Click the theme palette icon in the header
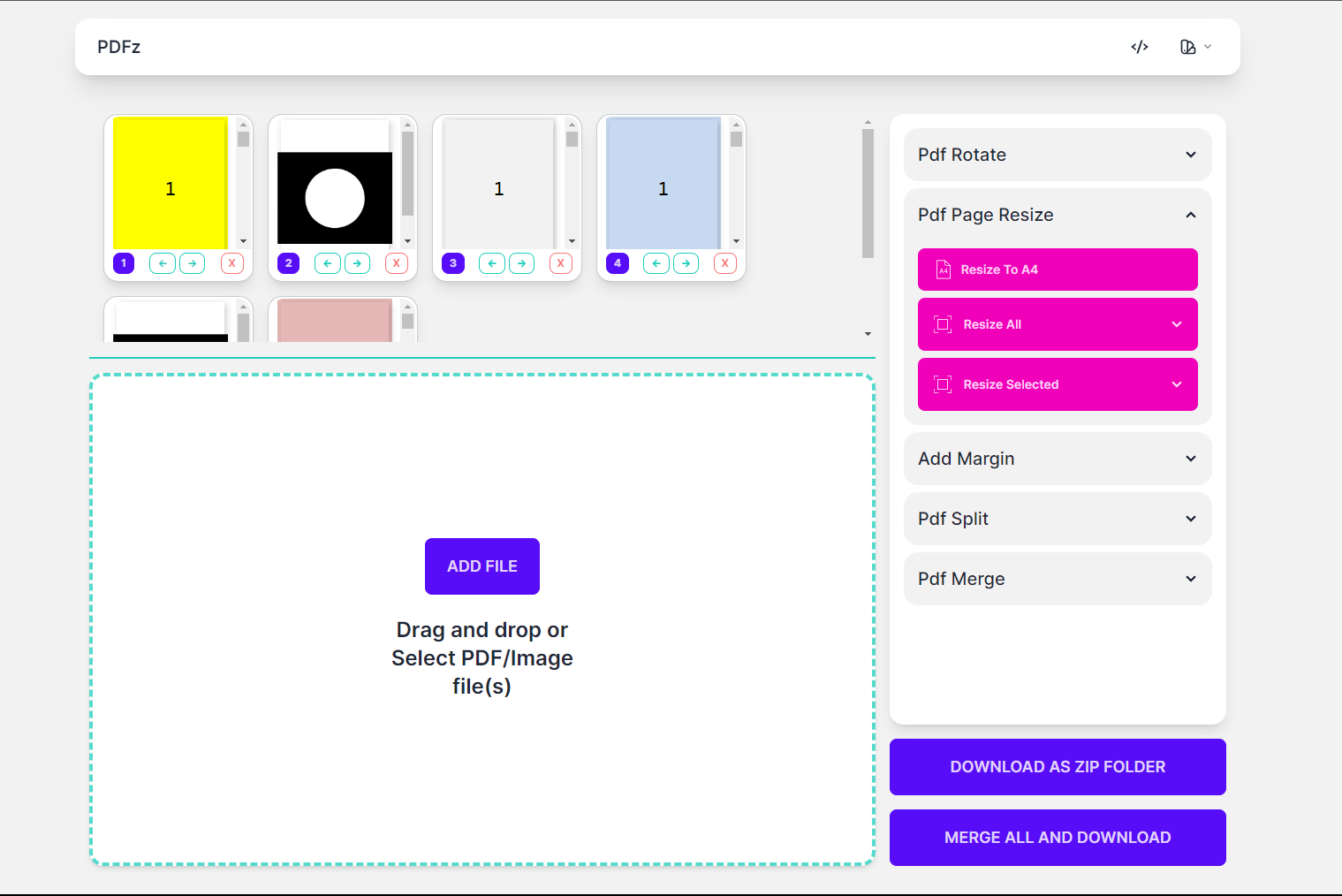This screenshot has height=896, width=1342. click(1187, 47)
